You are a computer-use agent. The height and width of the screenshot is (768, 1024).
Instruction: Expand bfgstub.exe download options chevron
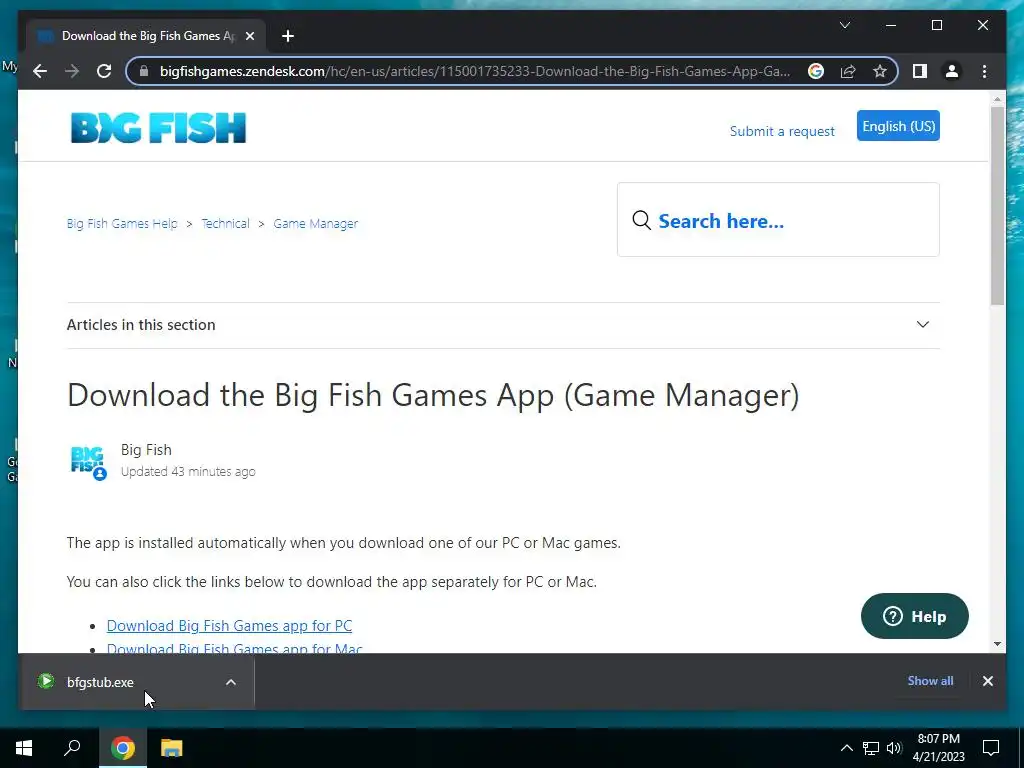(x=231, y=682)
